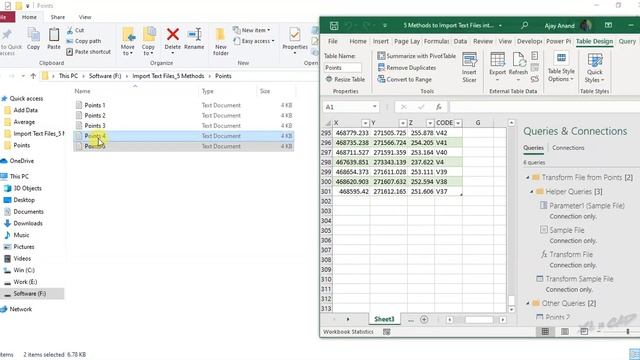This screenshot has height=360, width=640.
Task: Click Network in Explorer navigation pane
Action: [x=21, y=309]
